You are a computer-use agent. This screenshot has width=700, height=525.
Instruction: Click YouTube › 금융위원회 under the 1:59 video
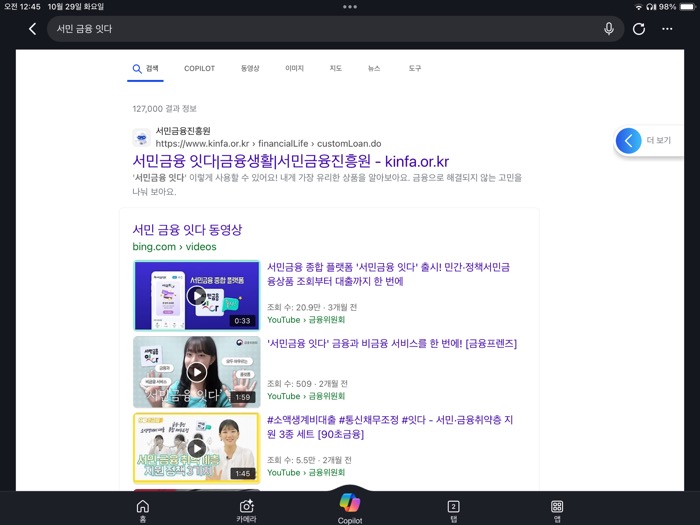point(306,396)
